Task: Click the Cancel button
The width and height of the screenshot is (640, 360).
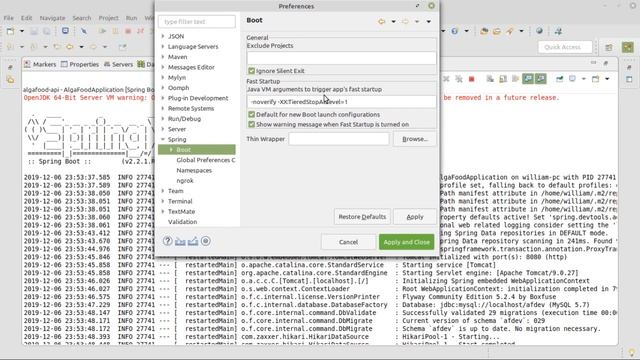Action: click(x=348, y=242)
